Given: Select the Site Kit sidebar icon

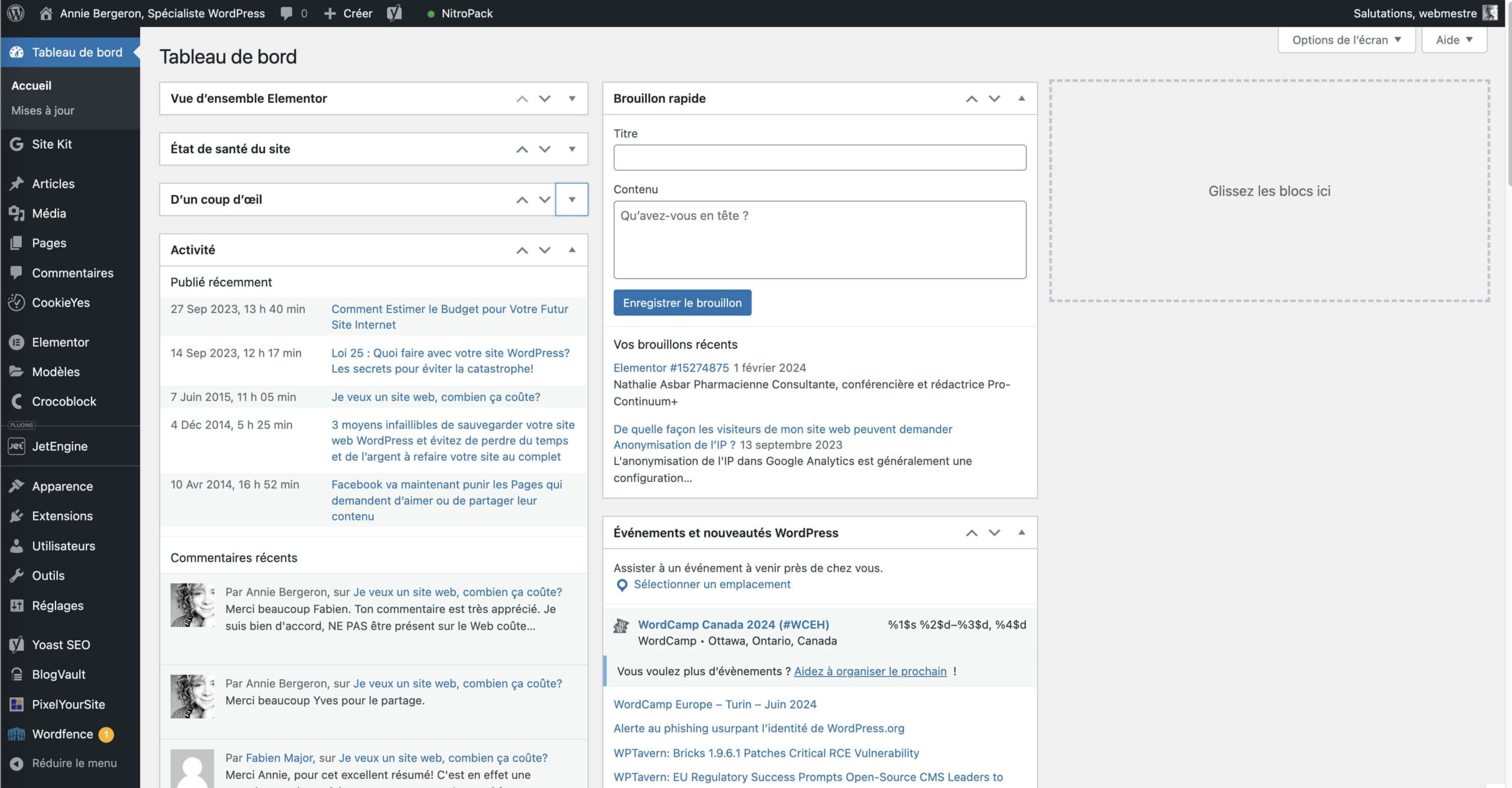Looking at the screenshot, I should pos(16,144).
